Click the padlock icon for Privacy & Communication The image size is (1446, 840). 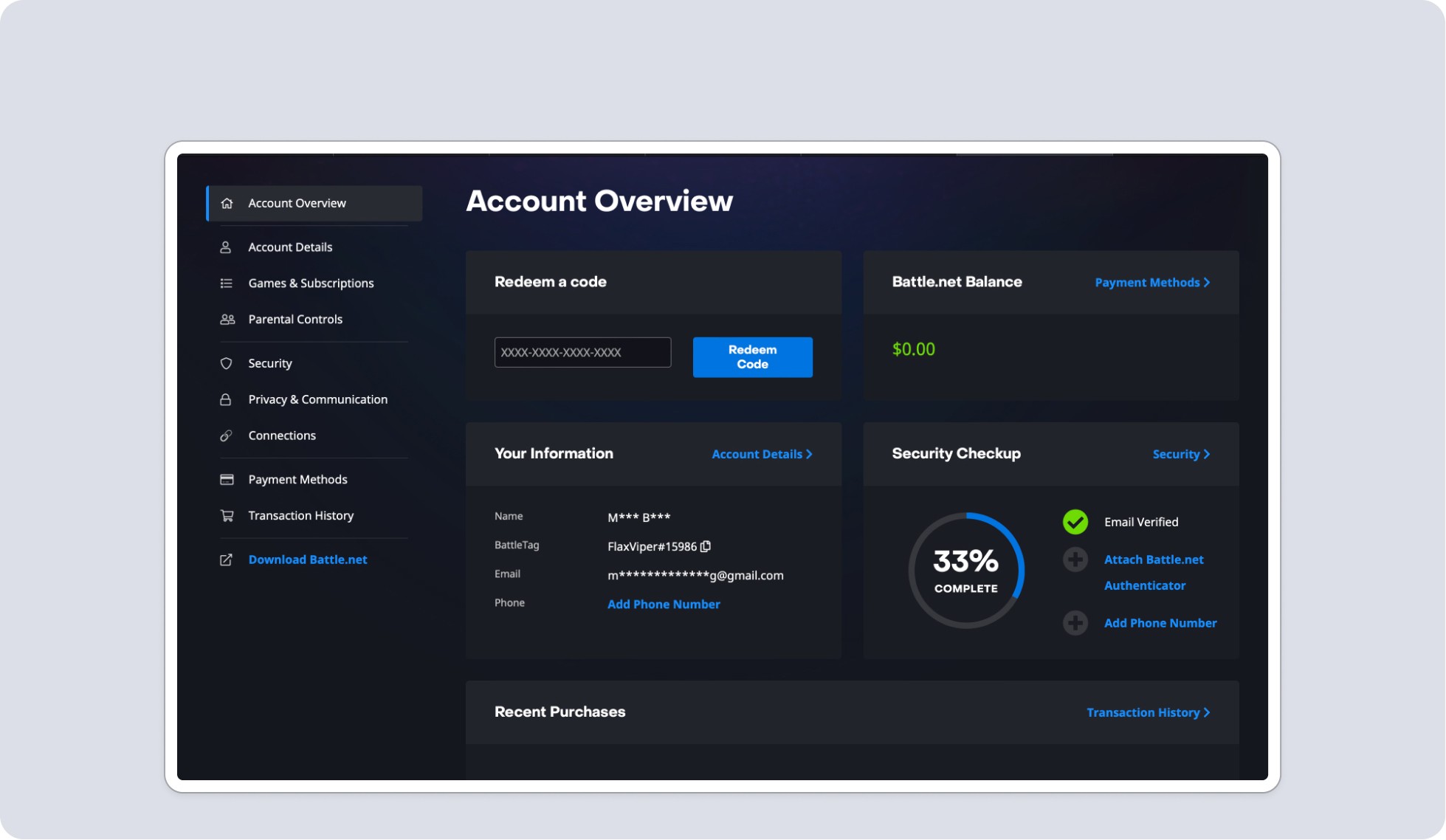pos(226,399)
